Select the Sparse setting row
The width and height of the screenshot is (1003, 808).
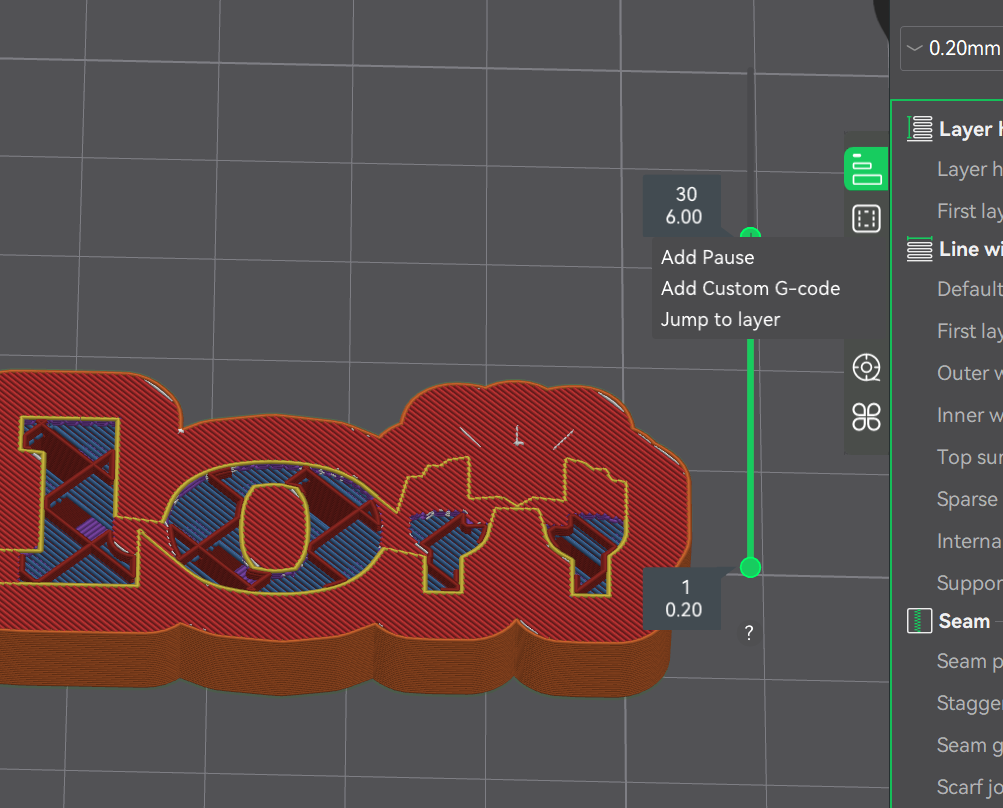(x=968, y=499)
